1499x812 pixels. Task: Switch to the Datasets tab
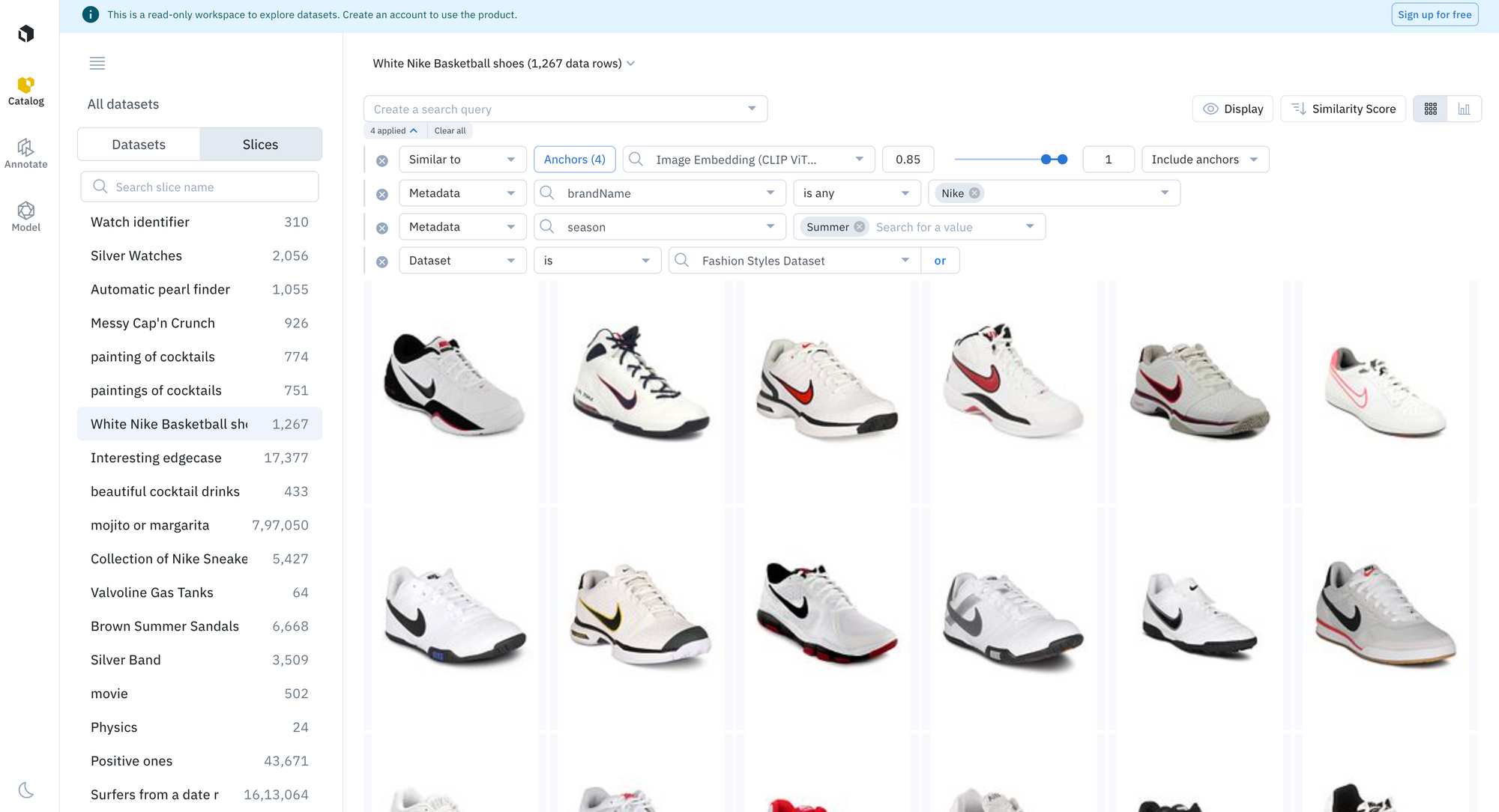pyautogui.click(x=139, y=145)
